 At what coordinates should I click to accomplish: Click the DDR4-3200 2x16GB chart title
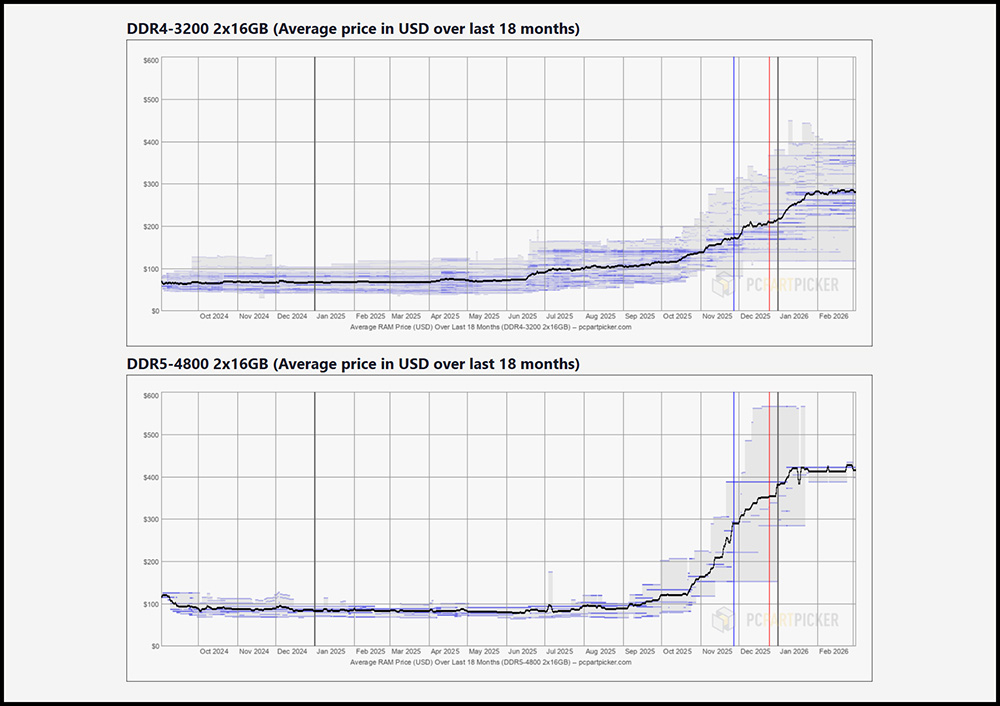(352, 28)
